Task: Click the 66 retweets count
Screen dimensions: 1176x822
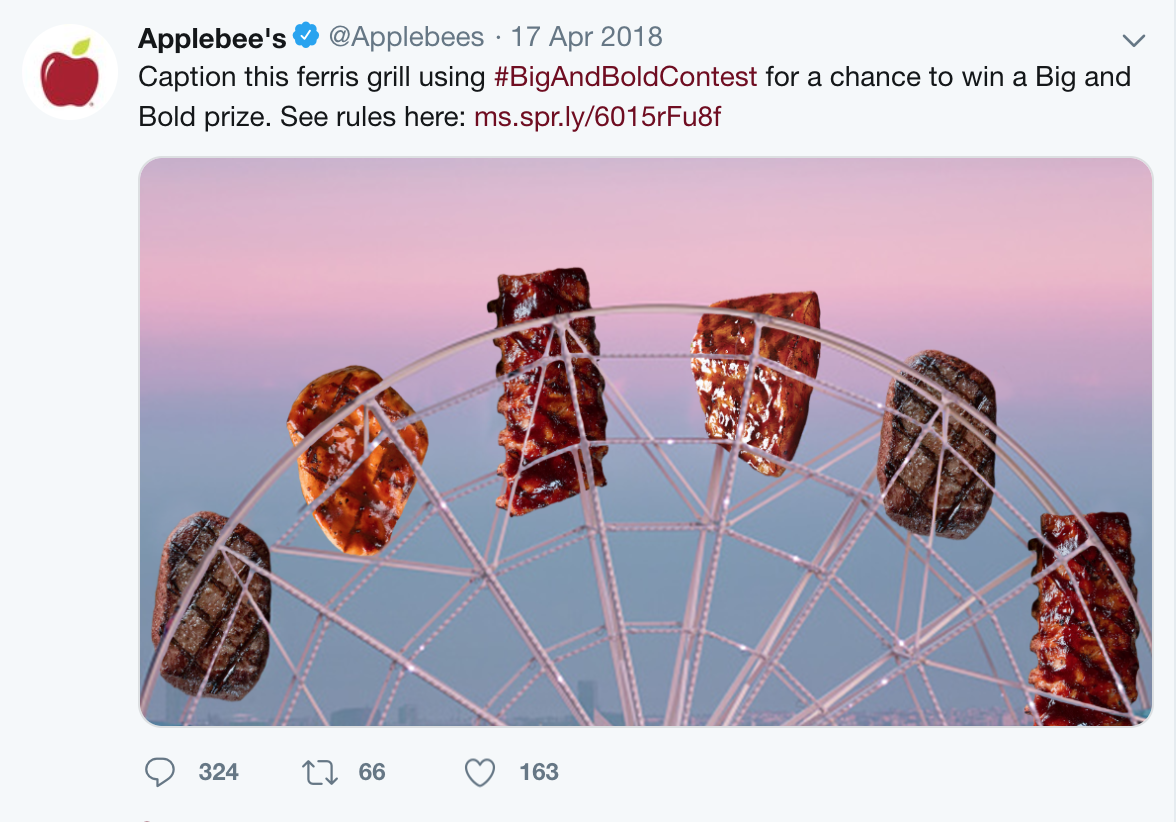Action: coord(372,772)
